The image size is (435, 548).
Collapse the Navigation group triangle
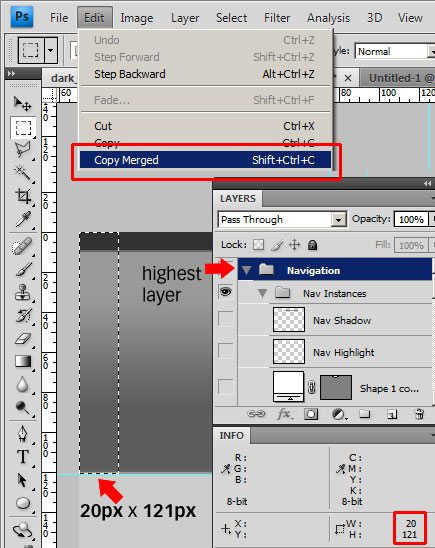coord(247,270)
